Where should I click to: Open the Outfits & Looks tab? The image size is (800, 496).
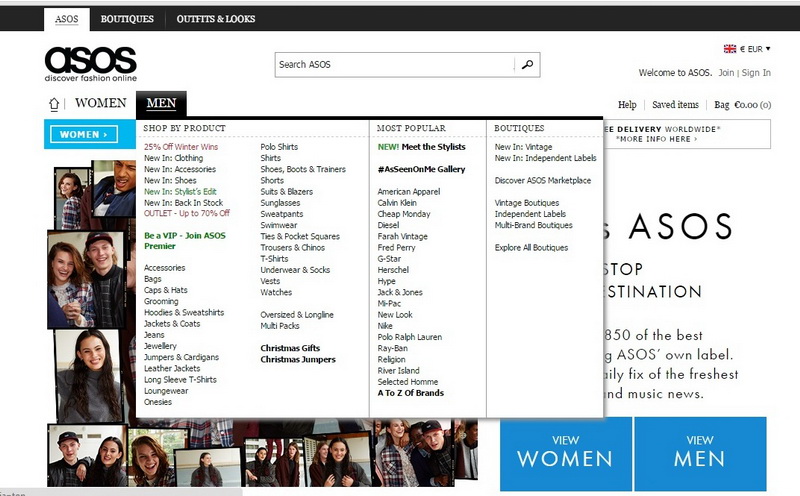click(x=216, y=19)
